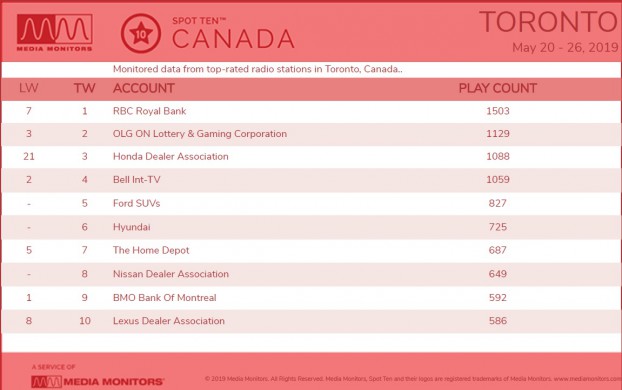
Task: Click the footer Media Monitors logo
Action: click(98, 382)
